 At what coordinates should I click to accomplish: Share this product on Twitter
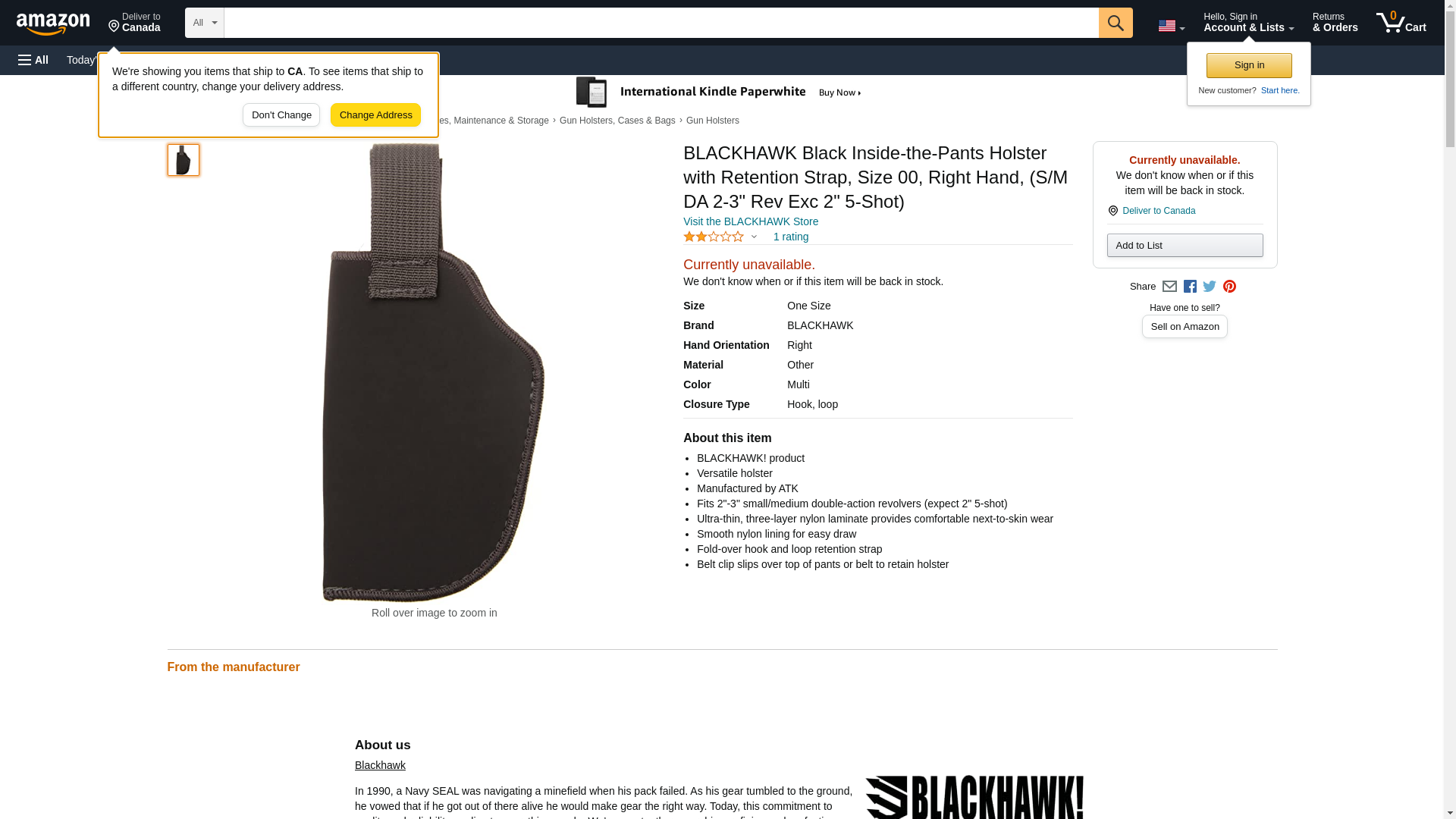coord(1210,287)
